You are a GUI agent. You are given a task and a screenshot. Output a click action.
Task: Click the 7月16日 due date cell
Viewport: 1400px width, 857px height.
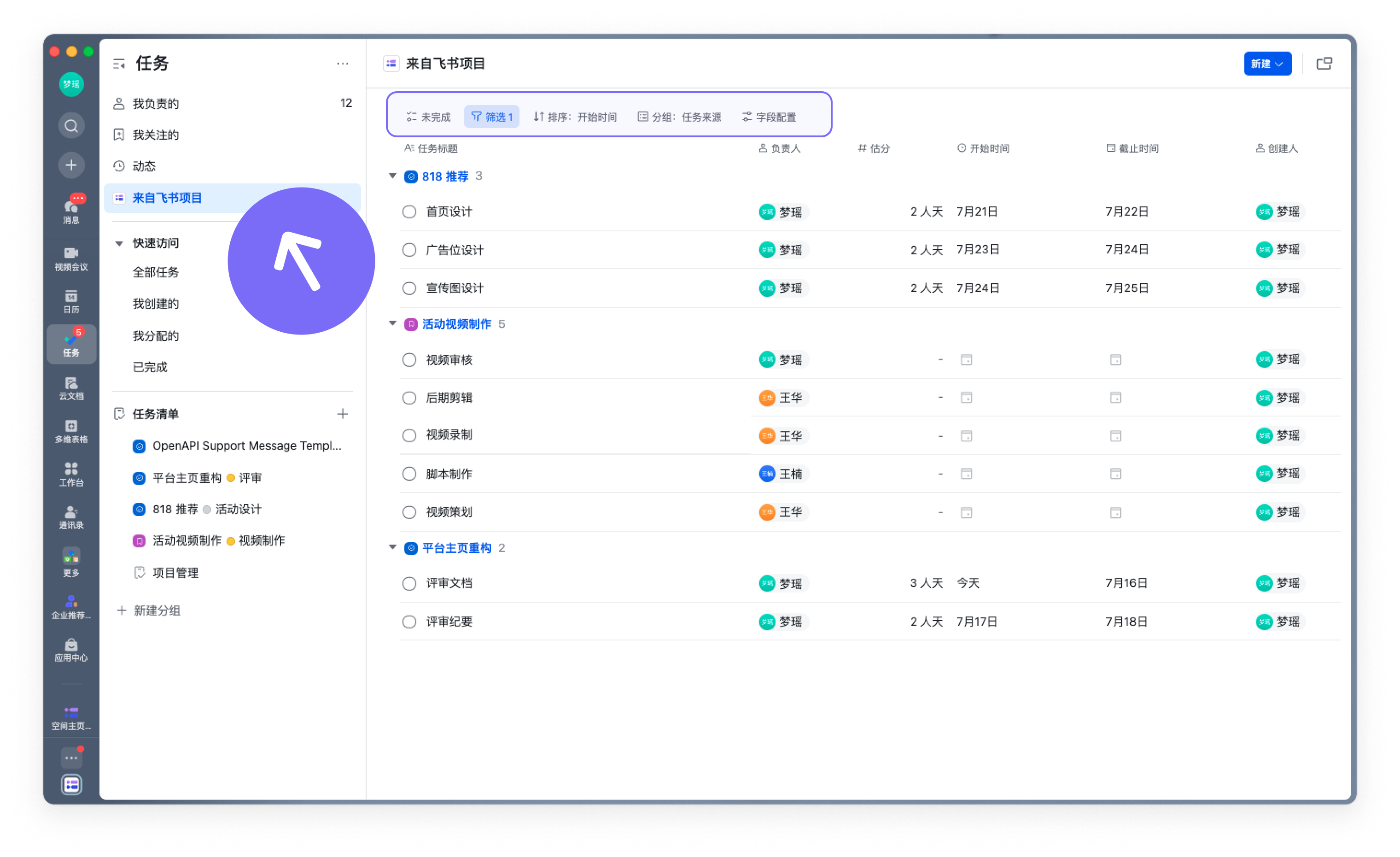1126,583
